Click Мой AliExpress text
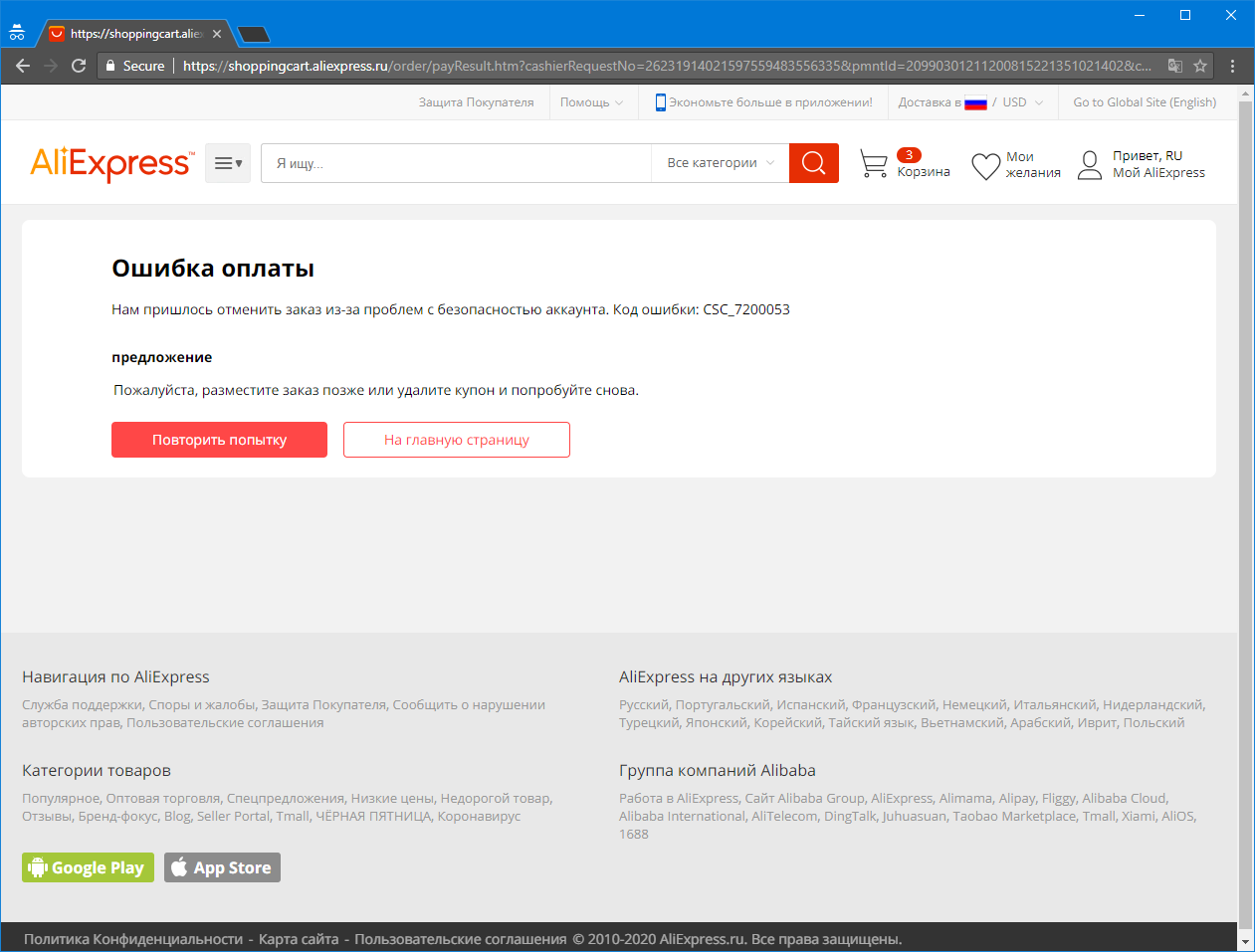Image resolution: width=1255 pixels, height=952 pixels. tap(1158, 173)
